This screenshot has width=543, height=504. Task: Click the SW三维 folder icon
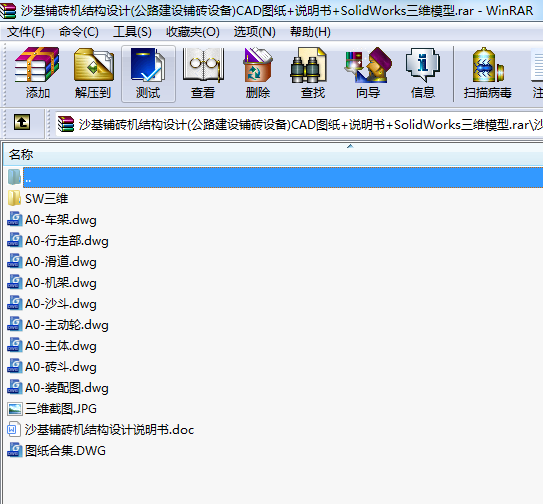point(14,198)
